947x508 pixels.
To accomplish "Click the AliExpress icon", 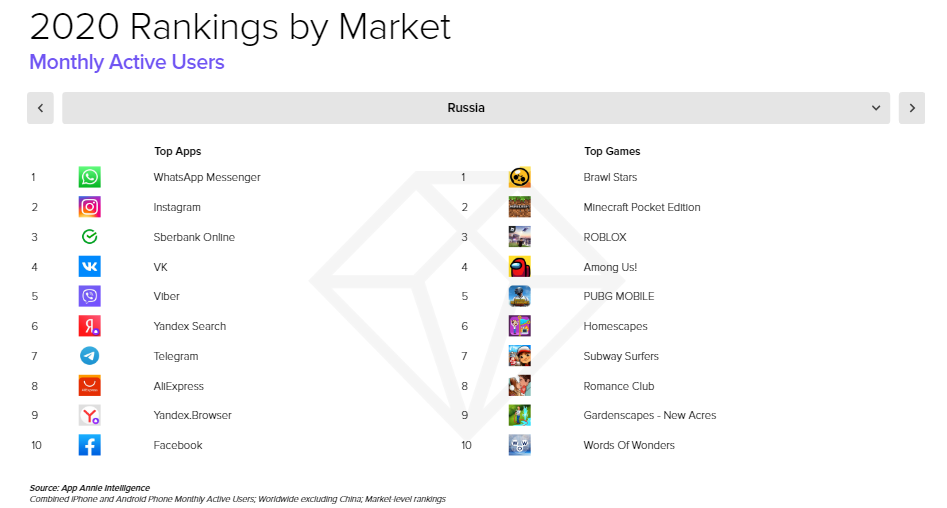I will coord(89,385).
